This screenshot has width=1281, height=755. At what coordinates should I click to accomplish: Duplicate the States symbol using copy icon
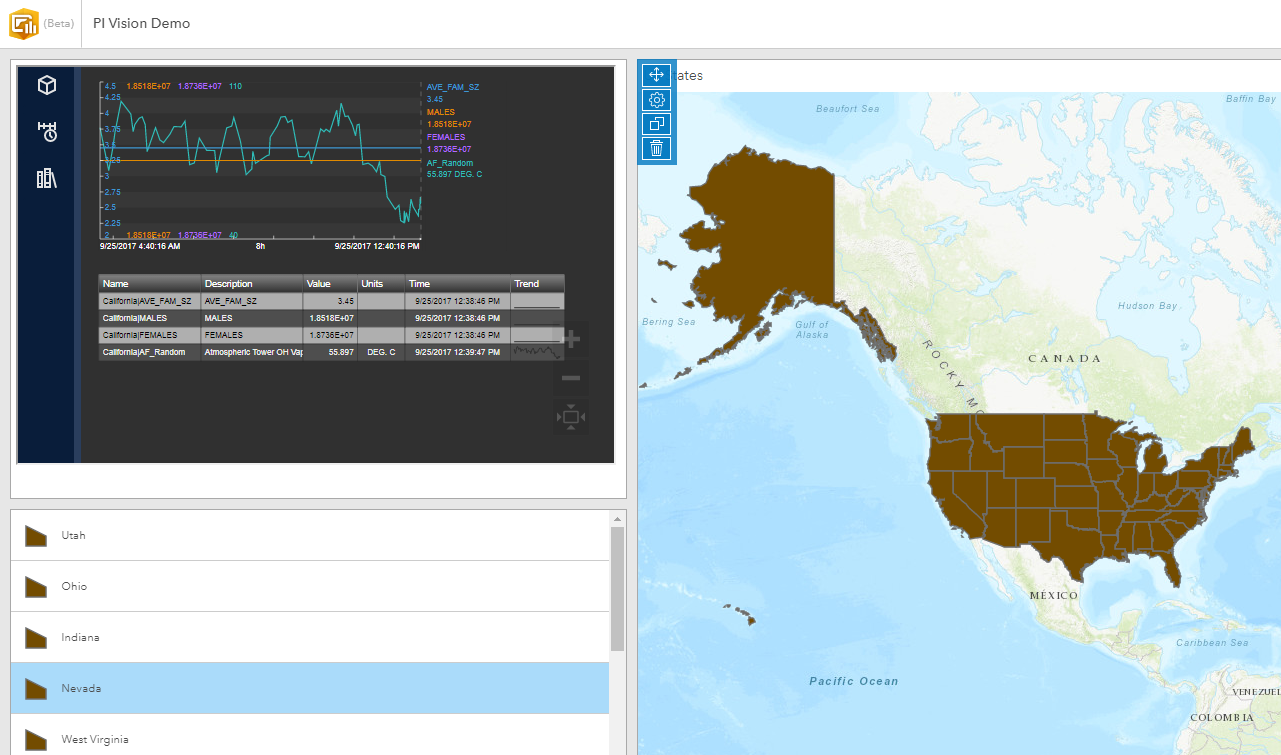[x=657, y=123]
